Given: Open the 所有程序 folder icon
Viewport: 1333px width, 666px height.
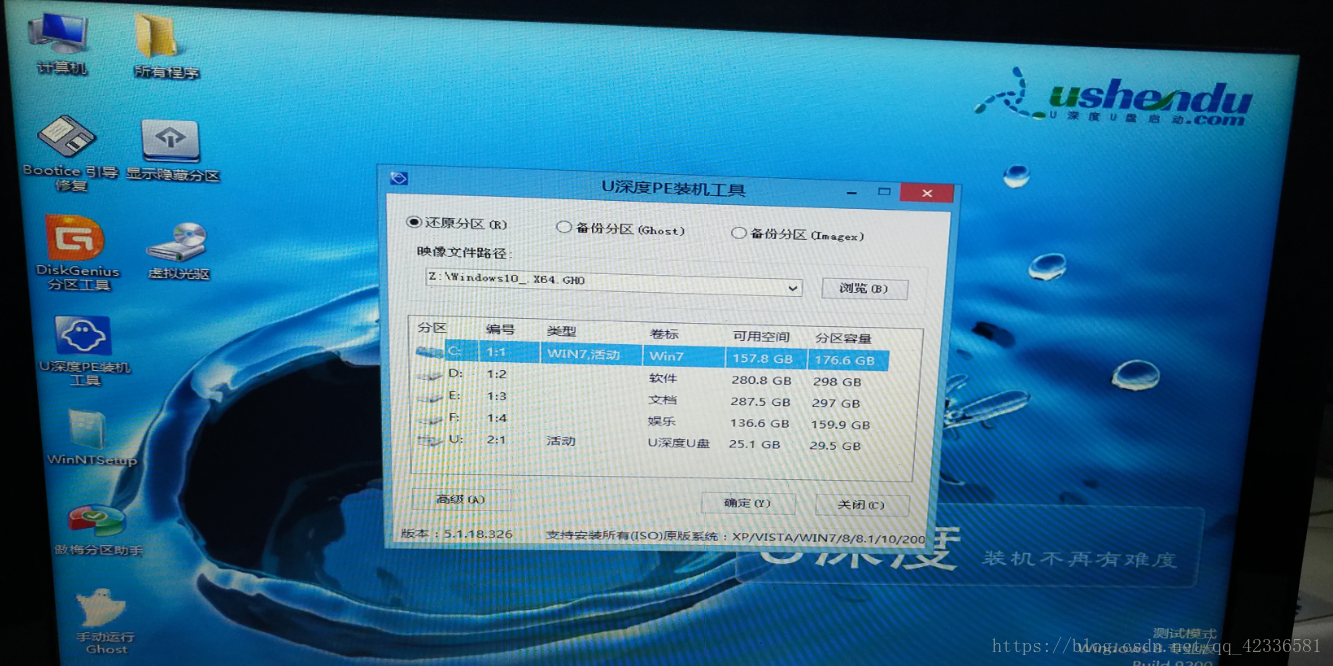Looking at the screenshot, I should [x=165, y=47].
